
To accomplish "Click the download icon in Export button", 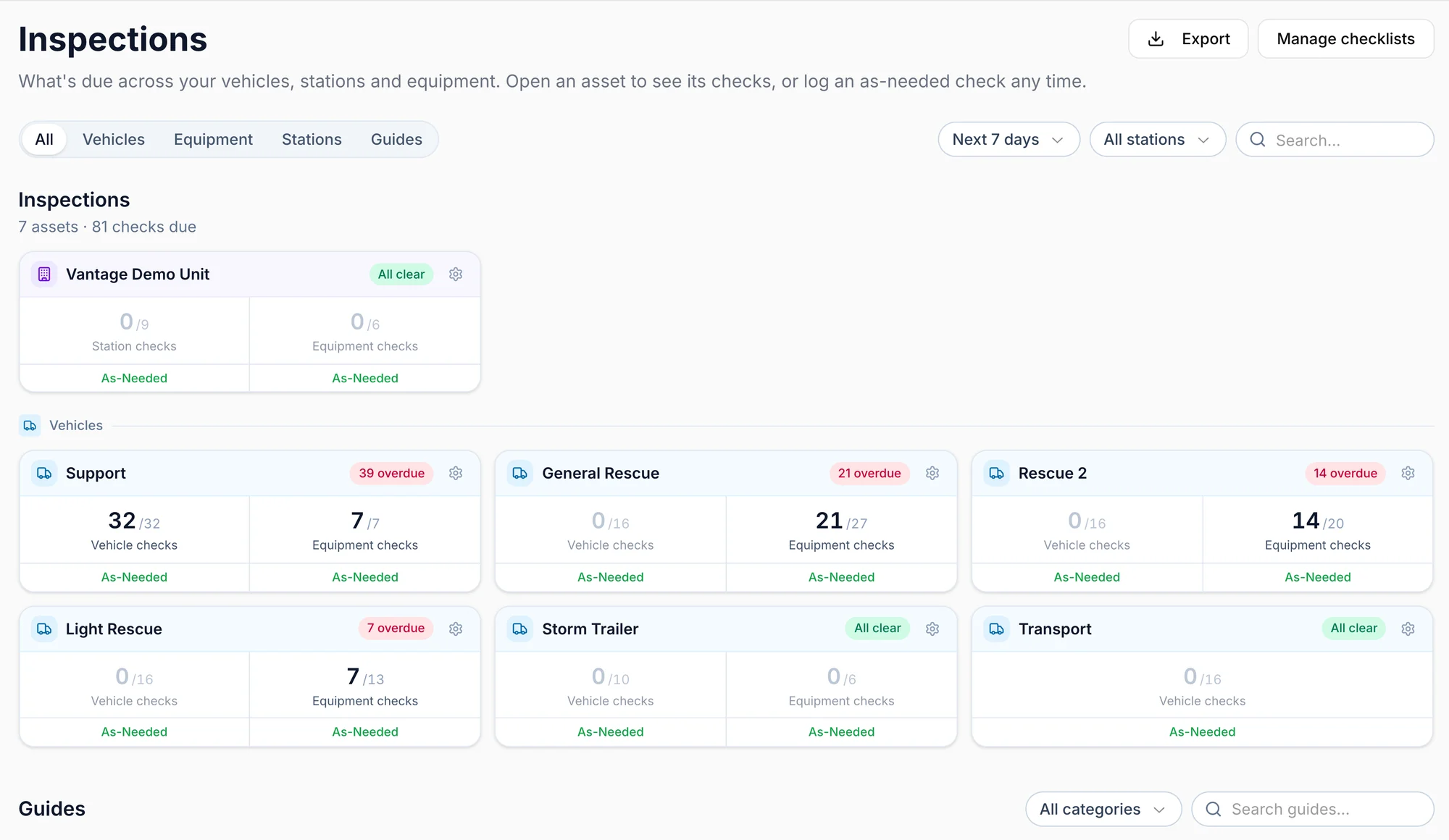I will (1156, 39).
